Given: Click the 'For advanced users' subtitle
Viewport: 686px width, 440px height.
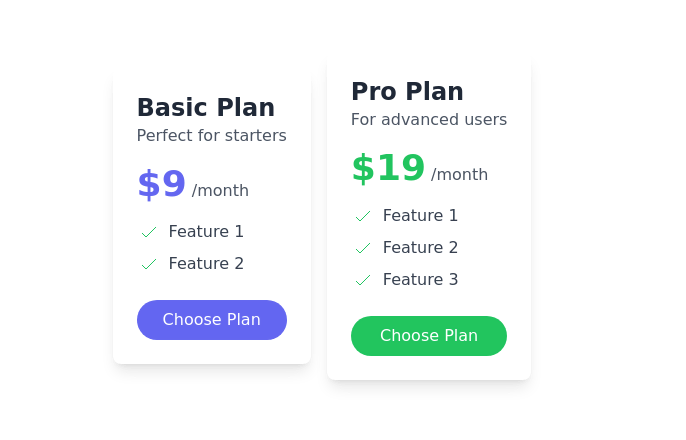Looking at the screenshot, I should 429,120.
